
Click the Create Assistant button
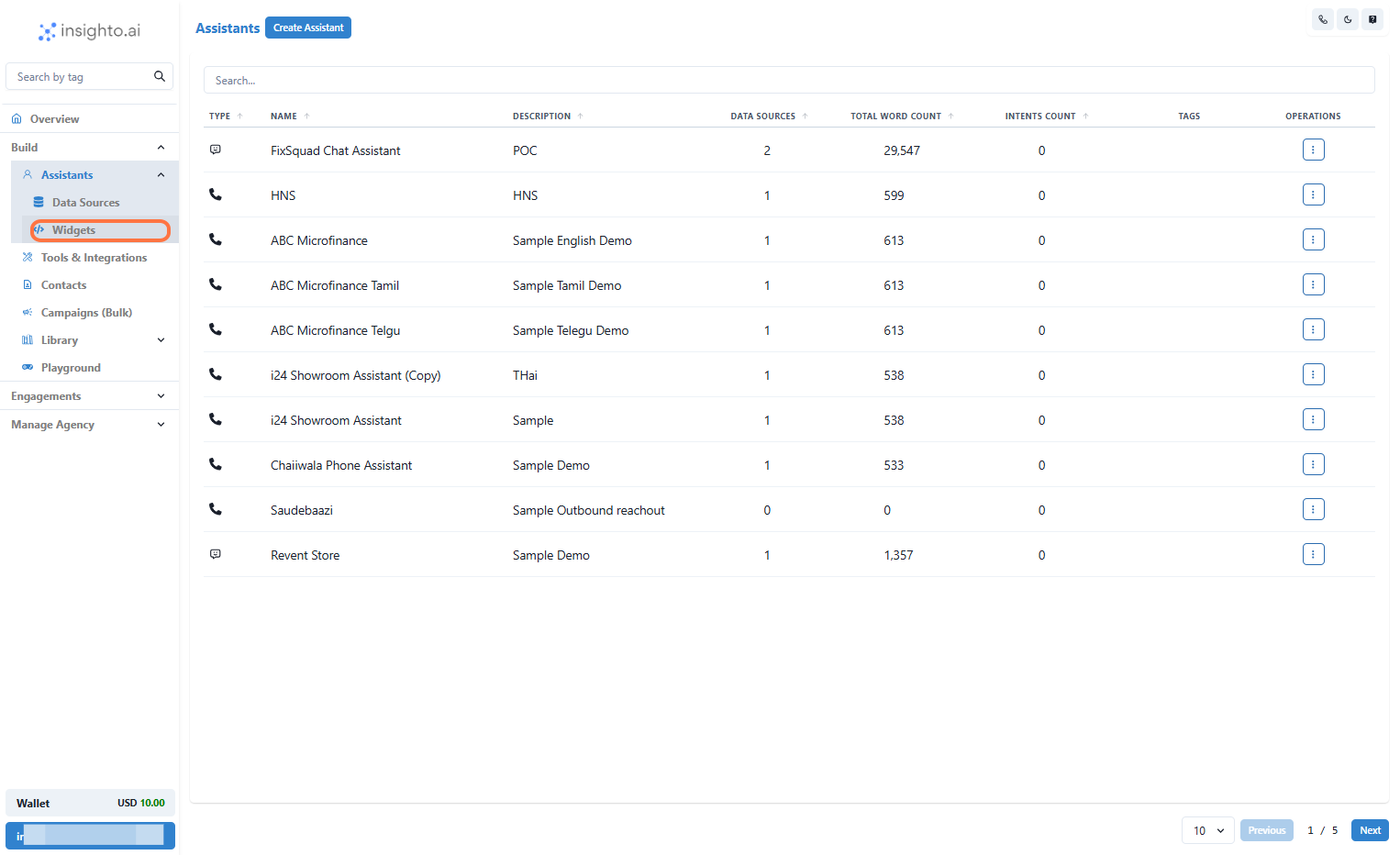(308, 28)
